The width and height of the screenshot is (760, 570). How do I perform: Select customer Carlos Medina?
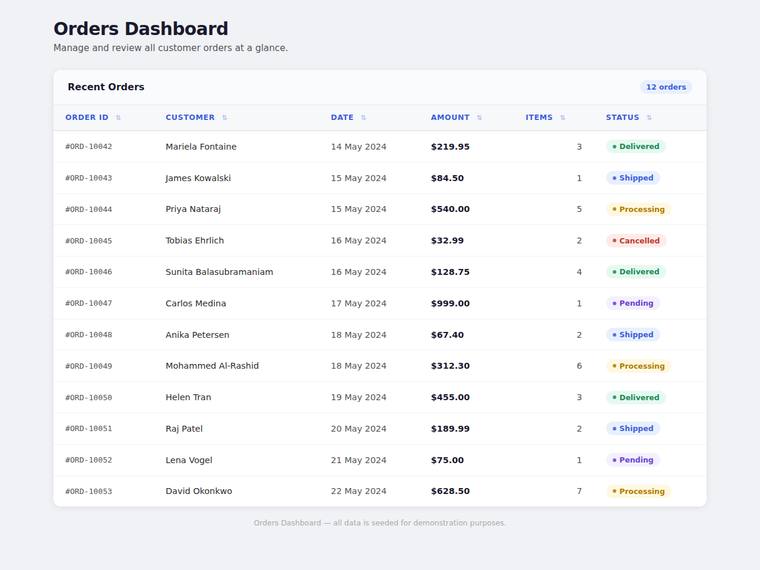[x=196, y=303]
